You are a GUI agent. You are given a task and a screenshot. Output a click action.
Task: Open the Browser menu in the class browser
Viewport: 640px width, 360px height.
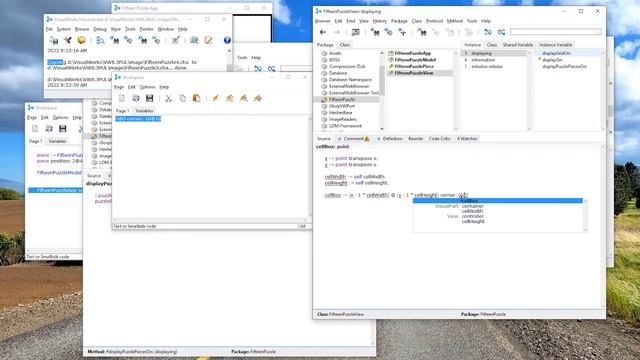coord(322,21)
